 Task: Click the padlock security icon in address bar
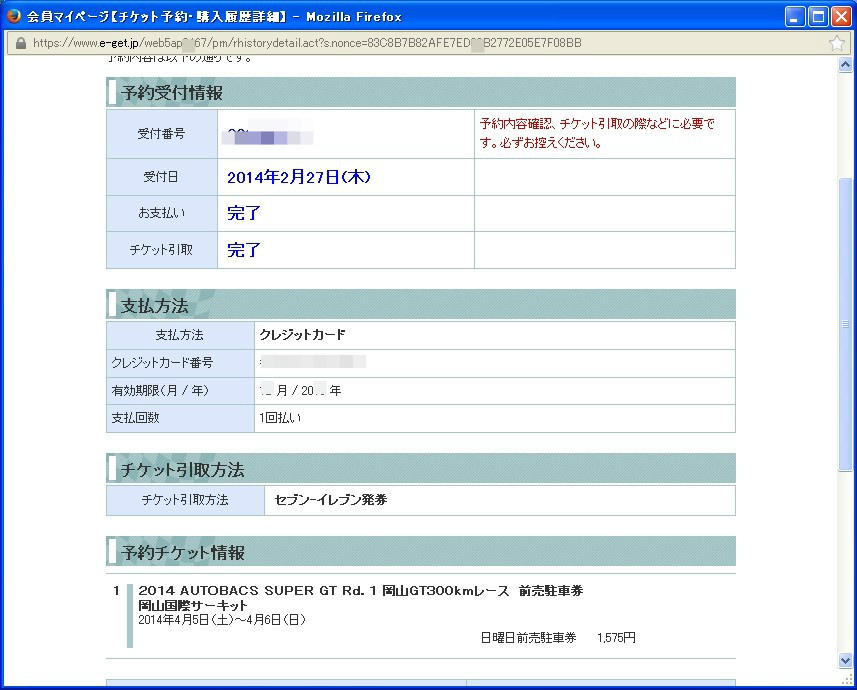pos(20,43)
